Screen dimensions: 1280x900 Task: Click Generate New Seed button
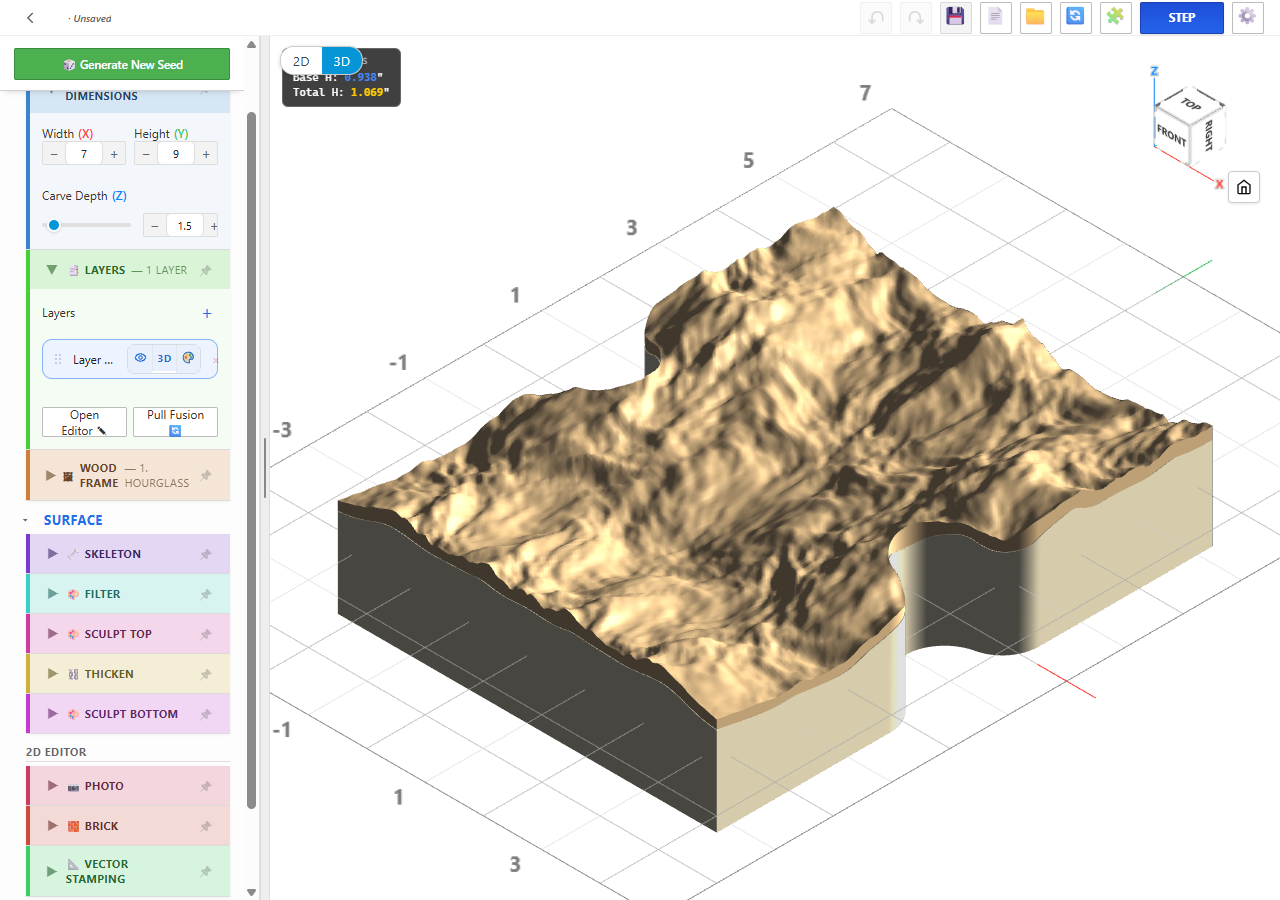(x=122, y=64)
